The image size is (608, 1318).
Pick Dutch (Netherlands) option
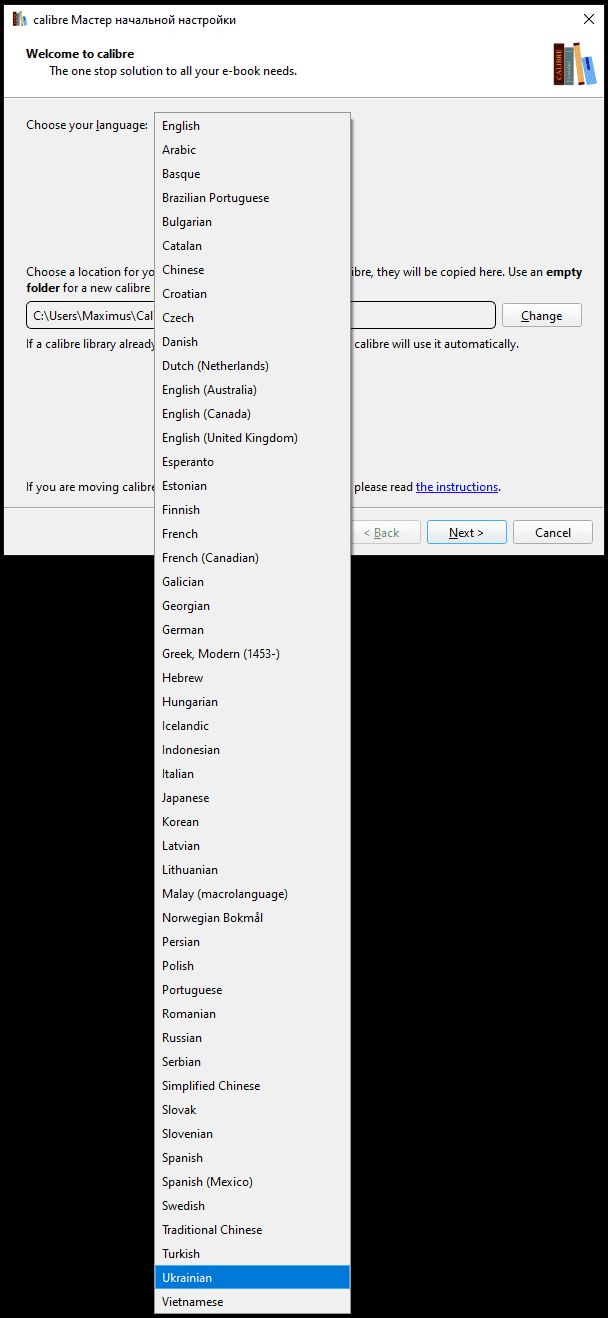(x=252, y=366)
